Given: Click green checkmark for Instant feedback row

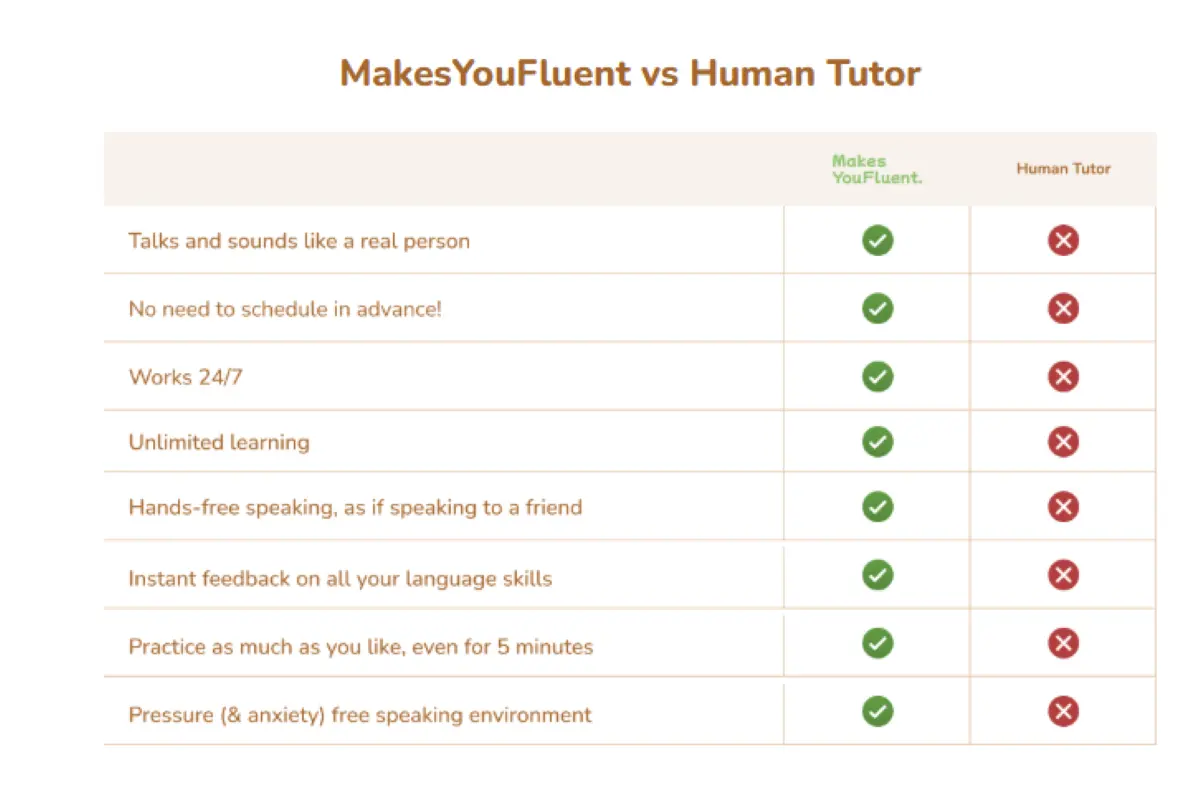Looking at the screenshot, I should point(877,575).
